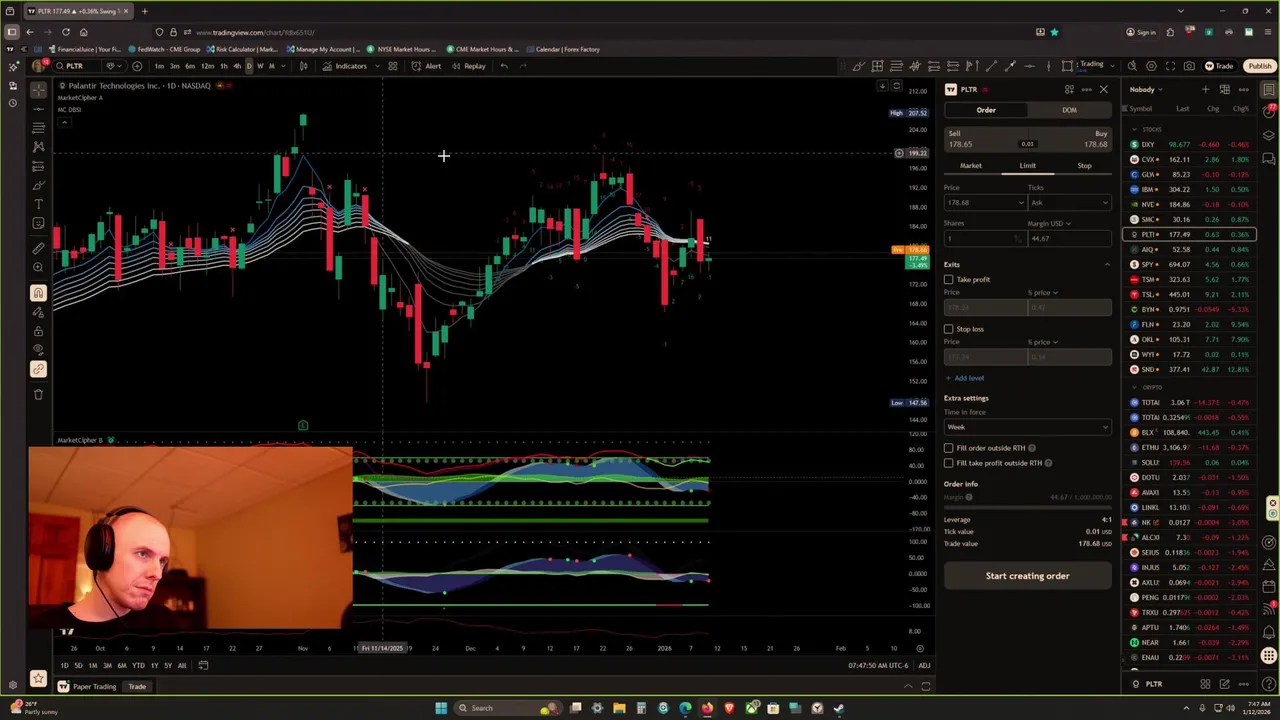
Task: Enter fullscreen chart mode
Action: (1170, 66)
